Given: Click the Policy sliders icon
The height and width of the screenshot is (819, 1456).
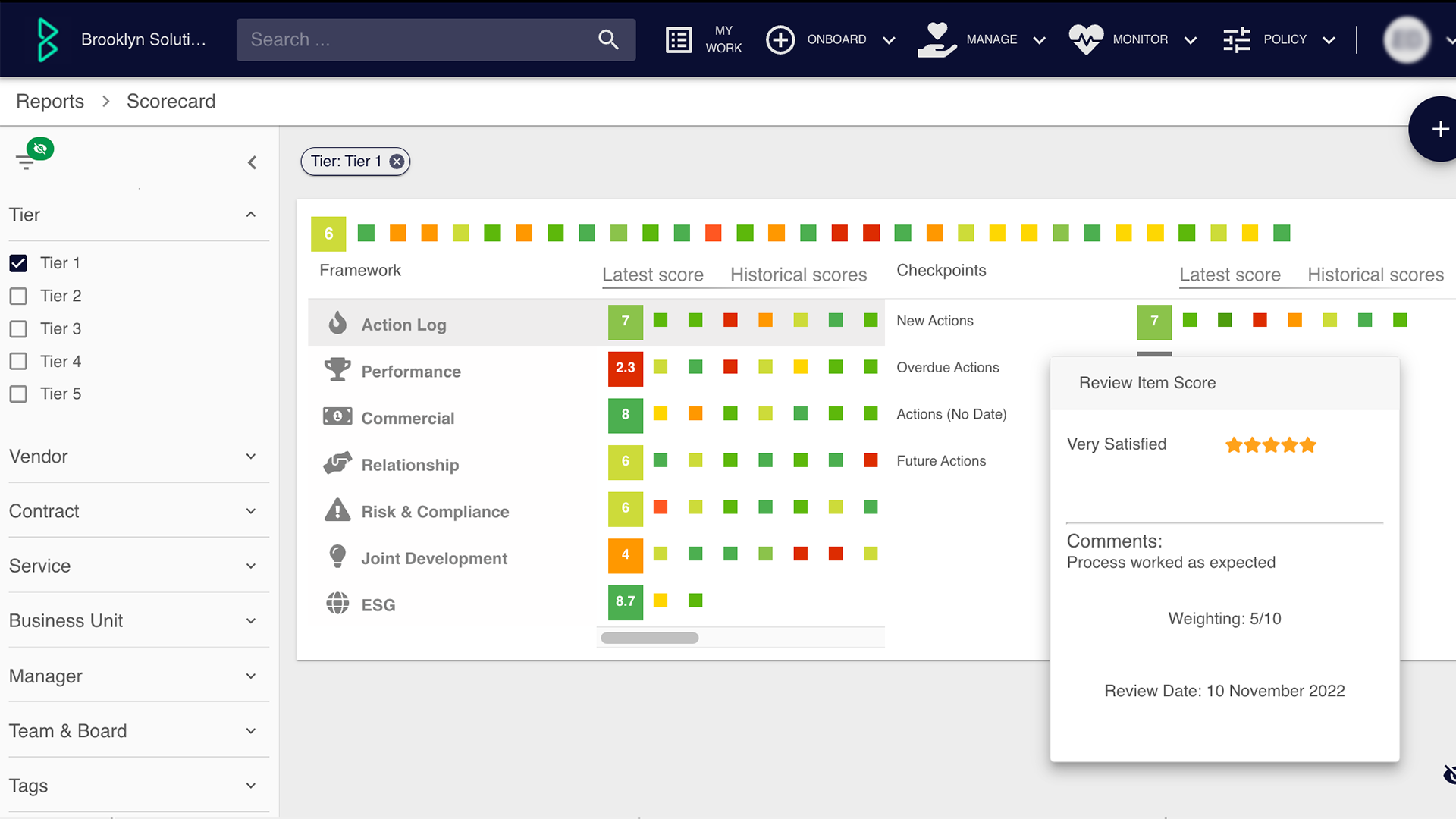Looking at the screenshot, I should 1237,39.
